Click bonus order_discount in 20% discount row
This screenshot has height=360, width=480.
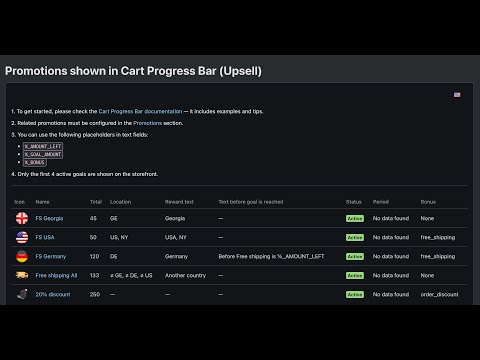click(x=439, y=294)
